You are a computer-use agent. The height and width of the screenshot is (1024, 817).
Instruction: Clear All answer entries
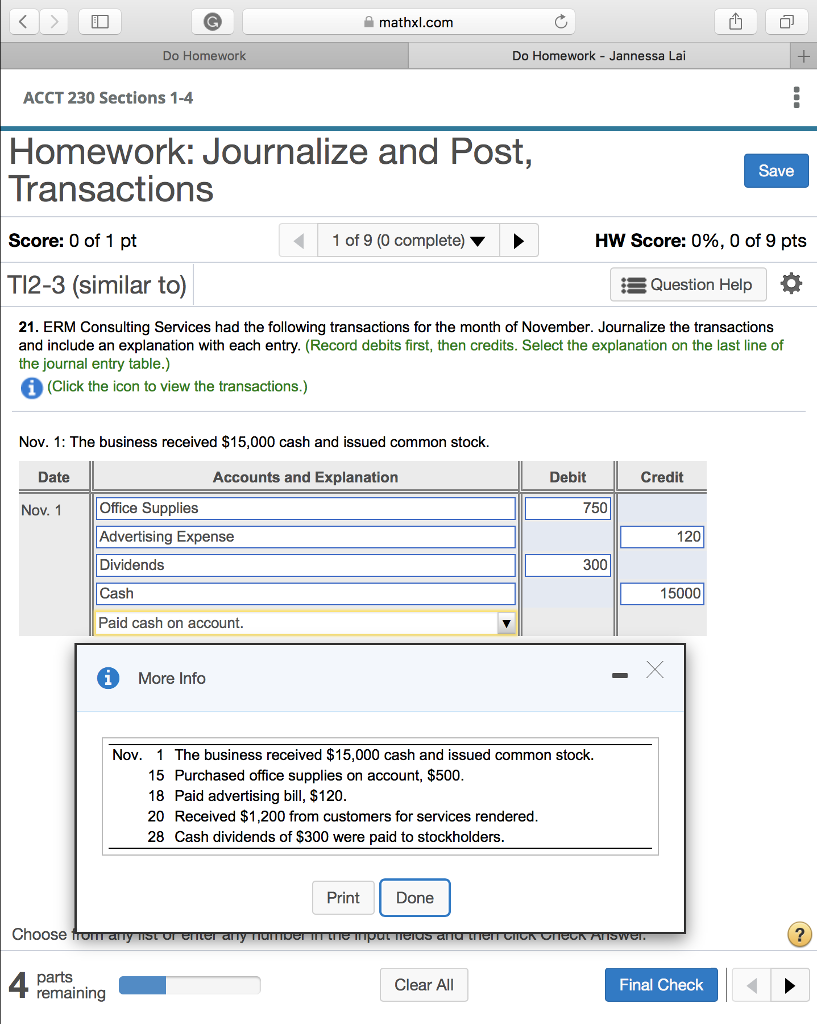pyautogui.click(x=424, y=984)
